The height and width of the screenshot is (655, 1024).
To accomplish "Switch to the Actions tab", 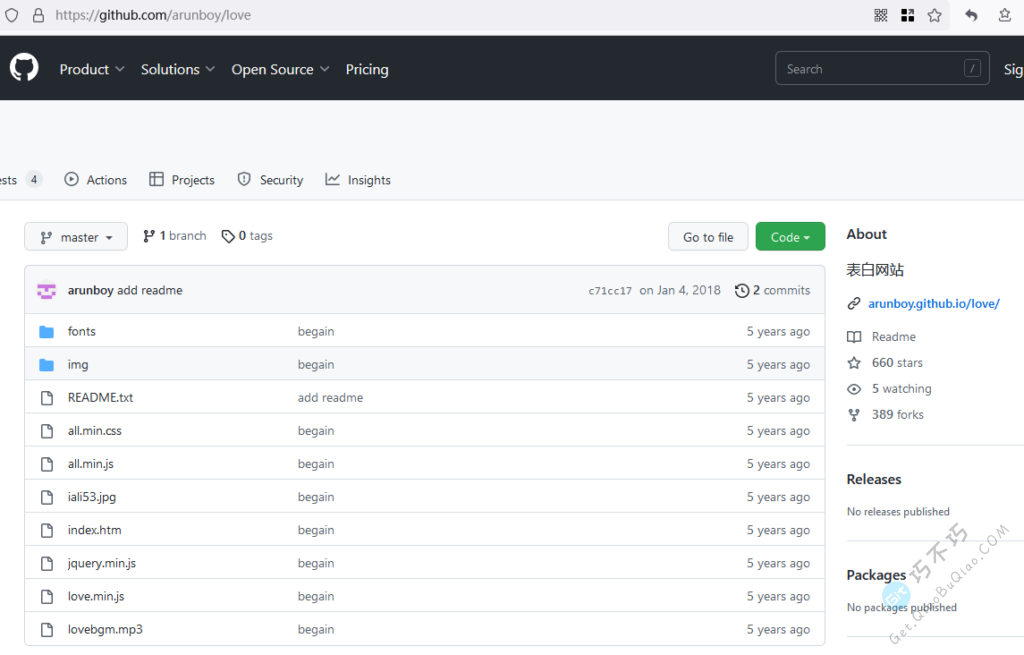I will pyautogui.click(x=96, y=180).
